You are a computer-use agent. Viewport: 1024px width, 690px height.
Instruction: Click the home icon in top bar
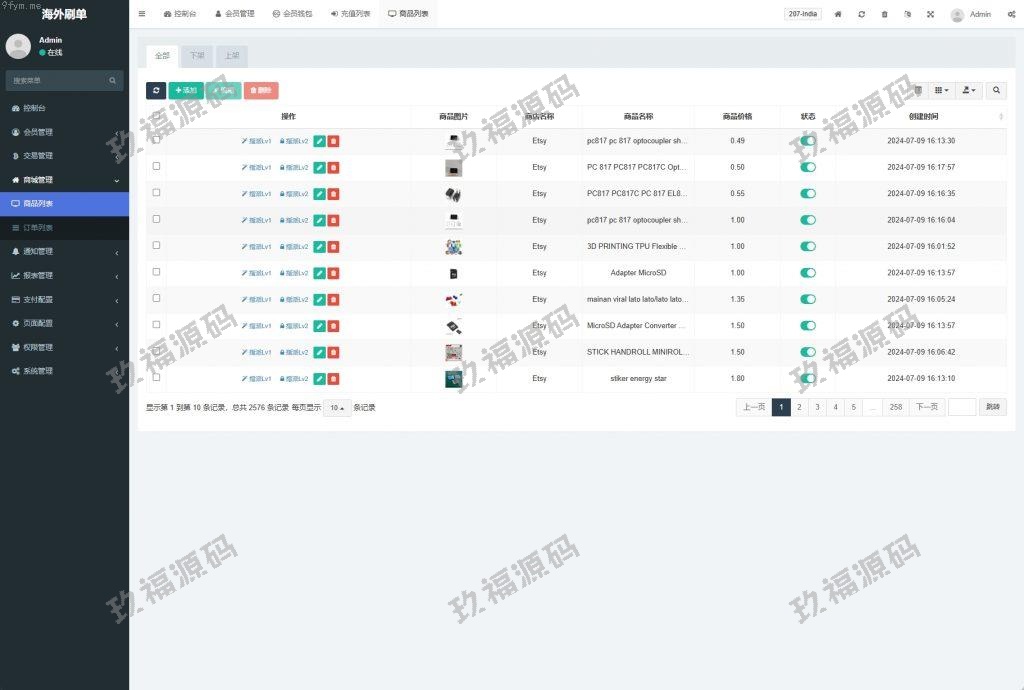[x=838, y=14]
